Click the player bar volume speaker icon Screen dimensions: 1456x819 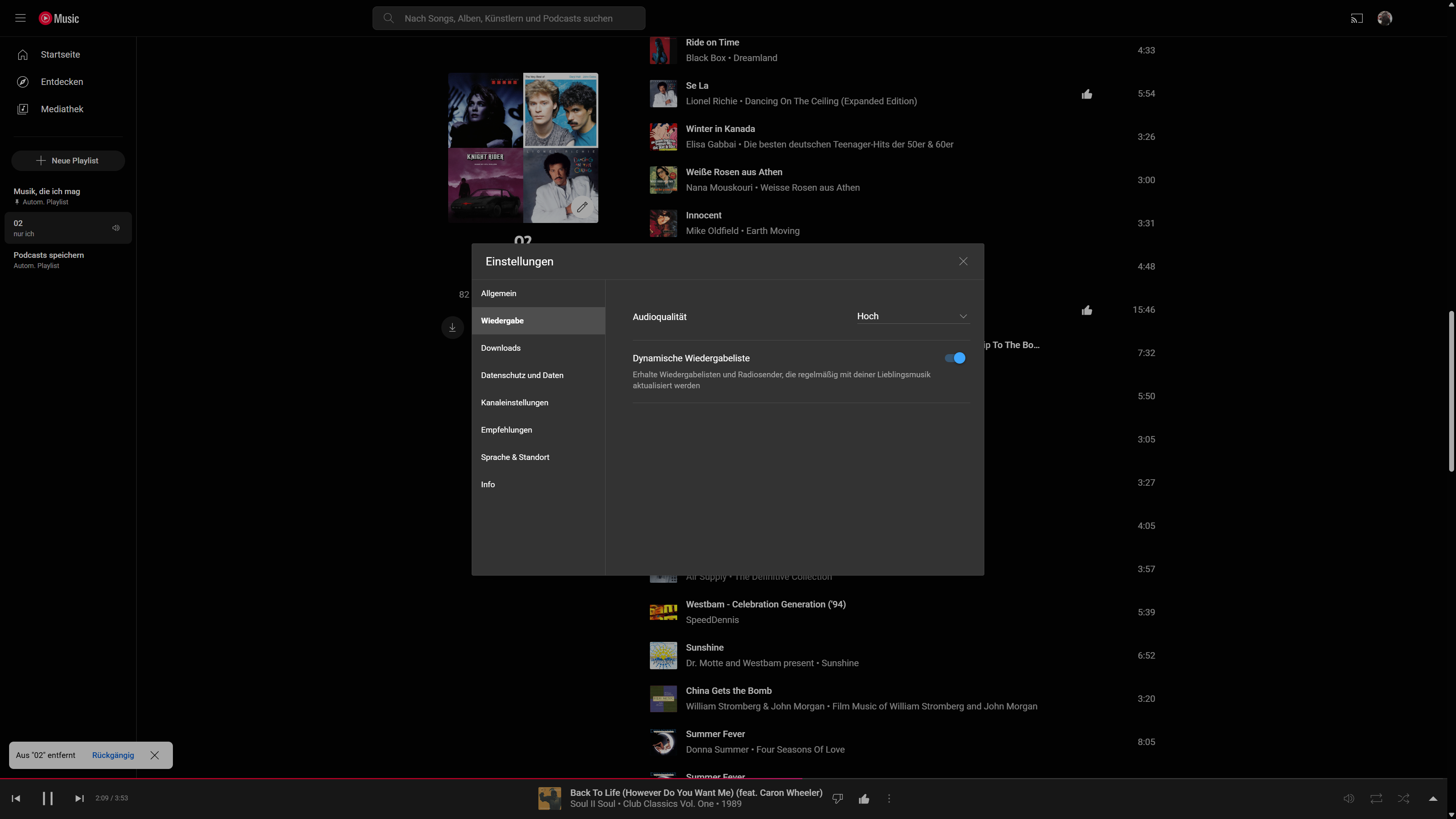pos(1349,798)
